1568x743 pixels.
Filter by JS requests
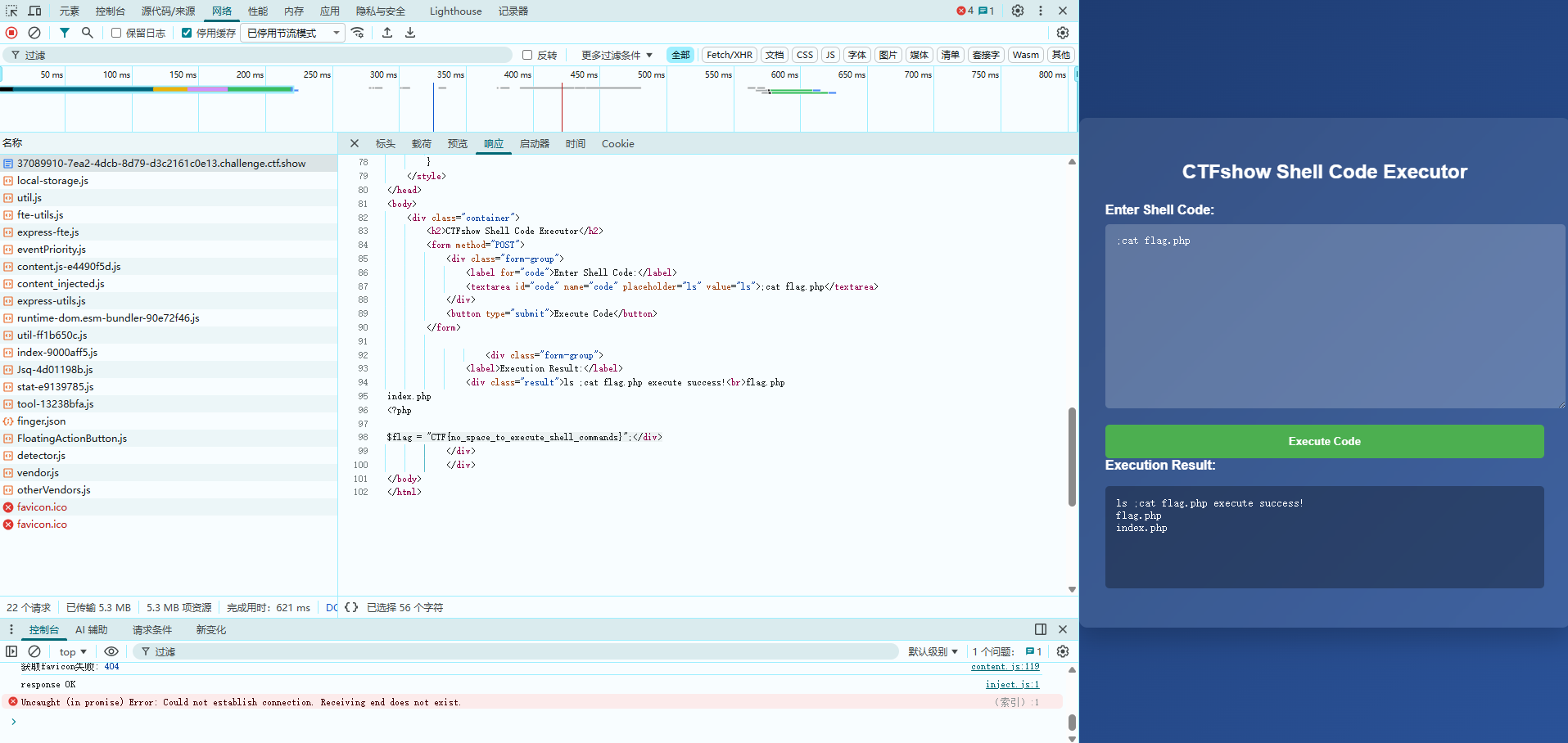[830, 55]
